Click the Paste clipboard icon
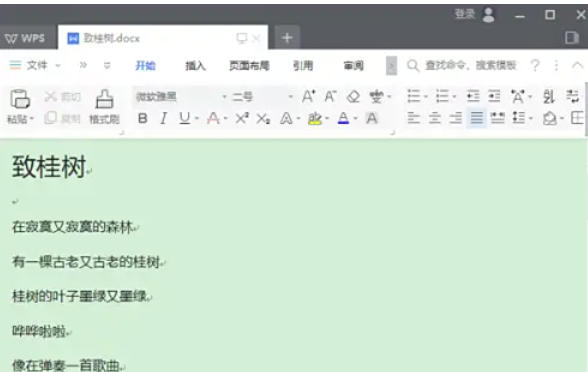 tap(20, 99)
